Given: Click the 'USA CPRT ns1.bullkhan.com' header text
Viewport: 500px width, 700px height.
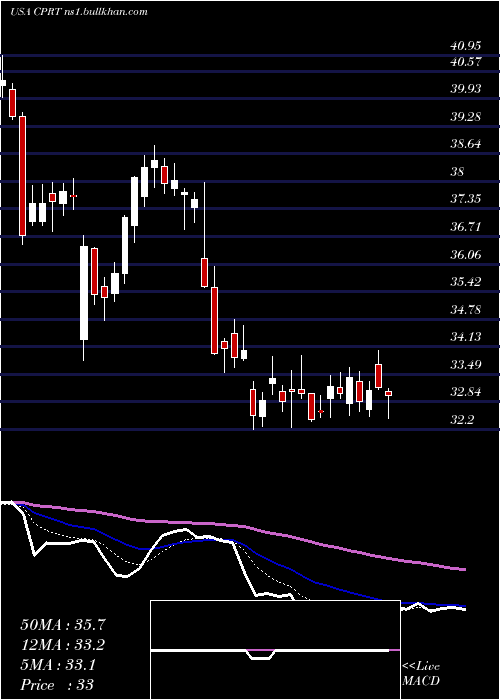Looking at the screenshot, I should coord(79,12).
